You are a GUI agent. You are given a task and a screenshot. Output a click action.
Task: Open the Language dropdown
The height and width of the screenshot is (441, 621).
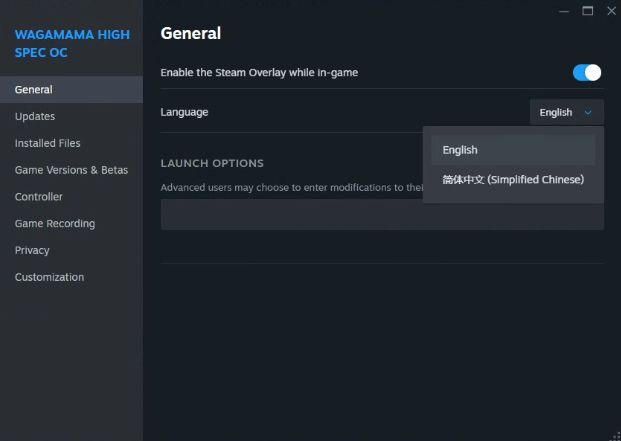tap(566, 112)
